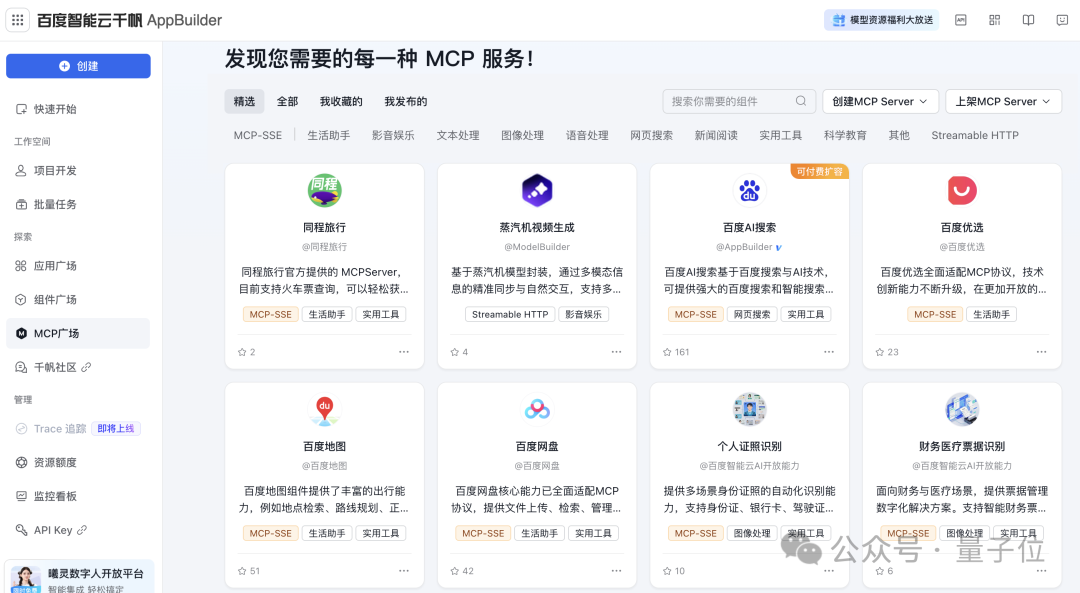
Task: Star the 同程旅行 MCP card
Action: (x=242, y=352)
